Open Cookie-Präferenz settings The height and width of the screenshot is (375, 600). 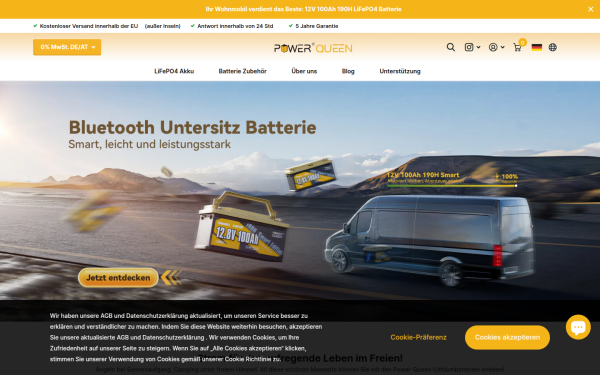(x=418, y=337)
